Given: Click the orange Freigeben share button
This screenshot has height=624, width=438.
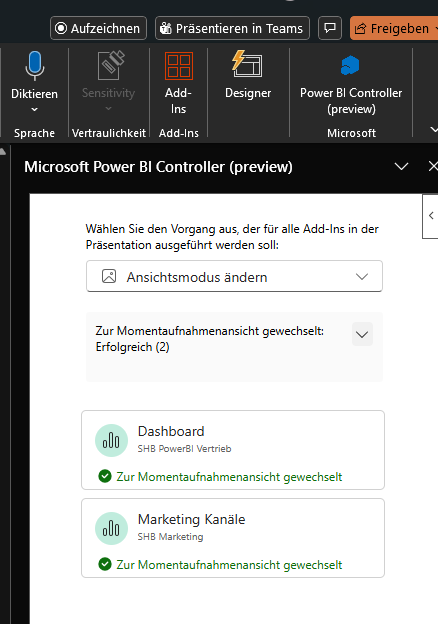Looking at the screenshot, I should coord(394,28).
